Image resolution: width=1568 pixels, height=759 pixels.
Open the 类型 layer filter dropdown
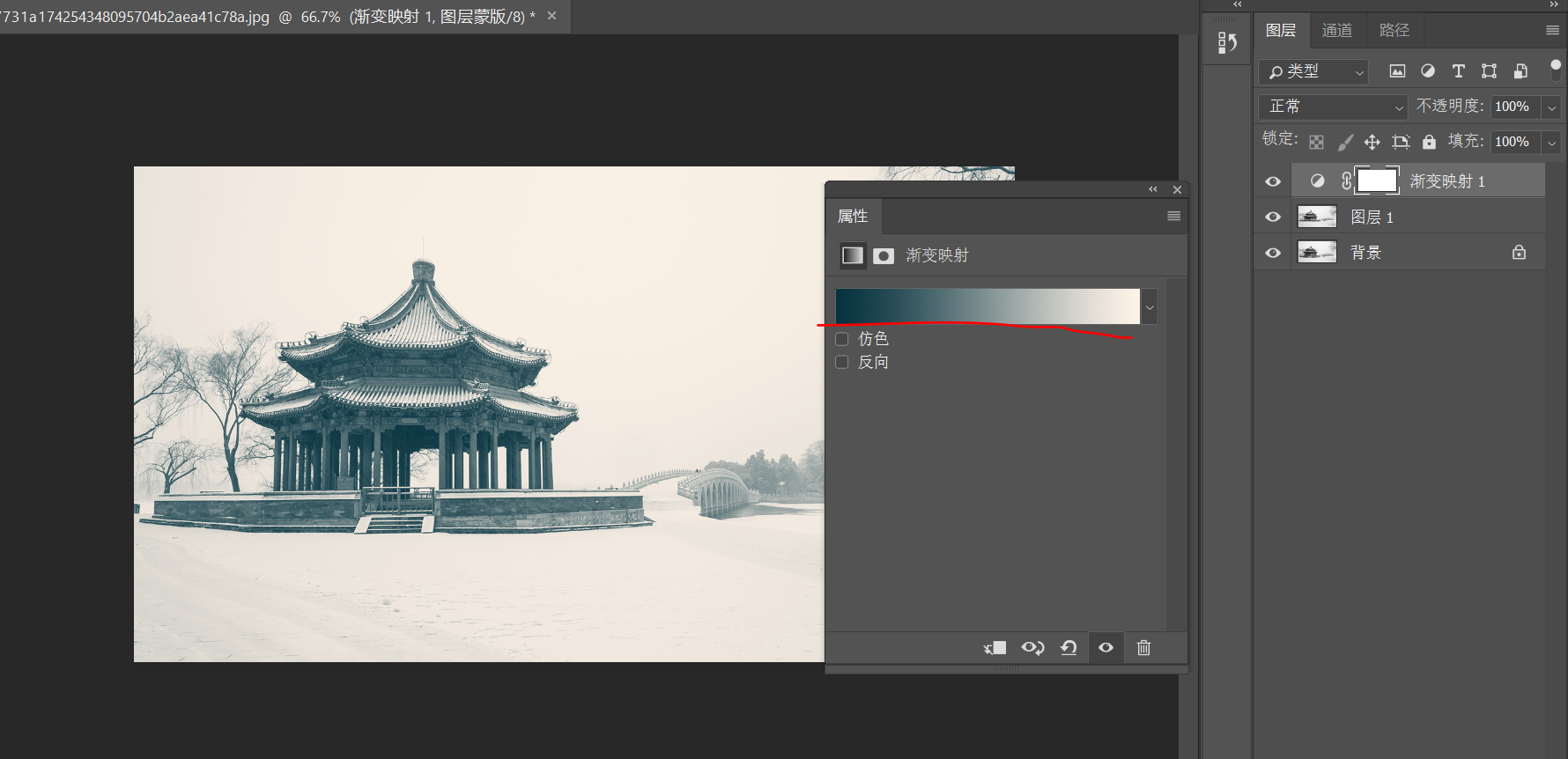1313,71
